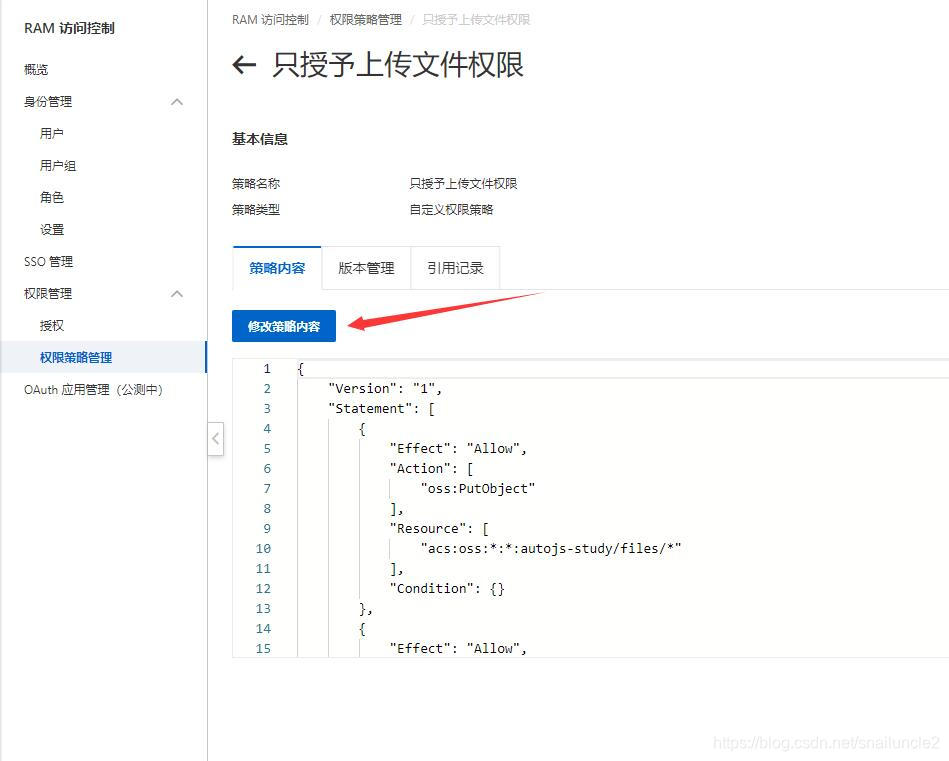
Task: Click the "Condition": {} code line
Action: (x=447, y=588)
